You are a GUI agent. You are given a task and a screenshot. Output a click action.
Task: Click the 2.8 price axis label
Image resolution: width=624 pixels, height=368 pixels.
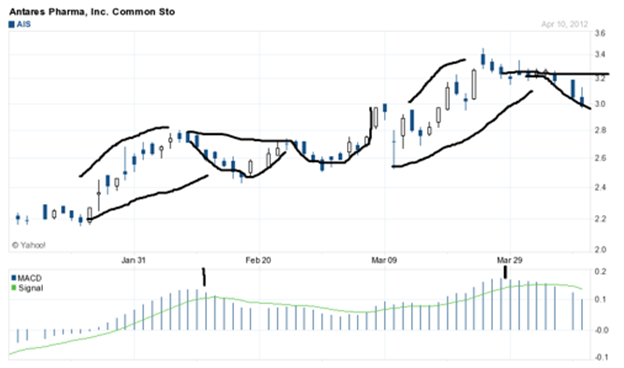point(600,130)
